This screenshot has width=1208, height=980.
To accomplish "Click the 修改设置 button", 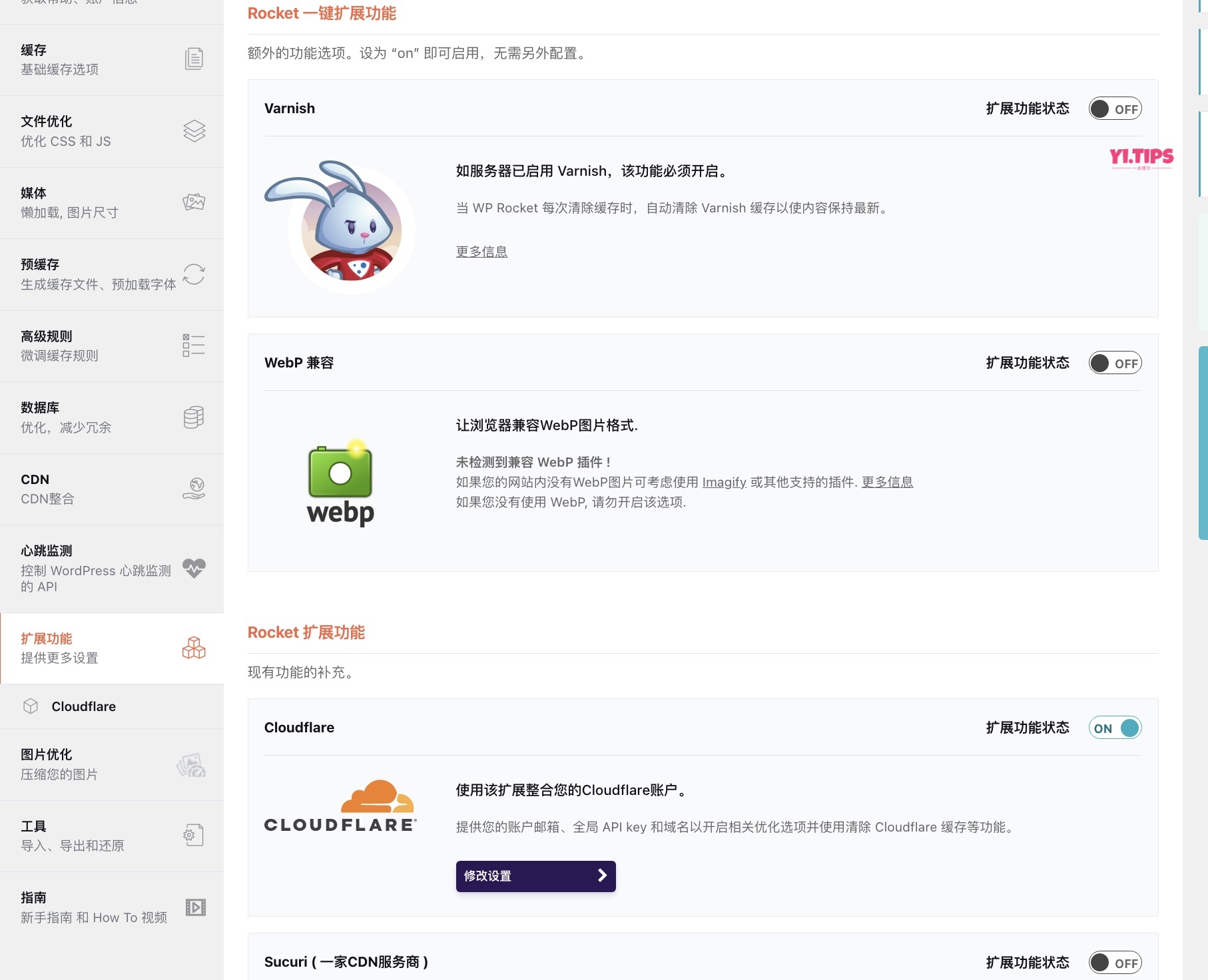I will tap(535, 876).
